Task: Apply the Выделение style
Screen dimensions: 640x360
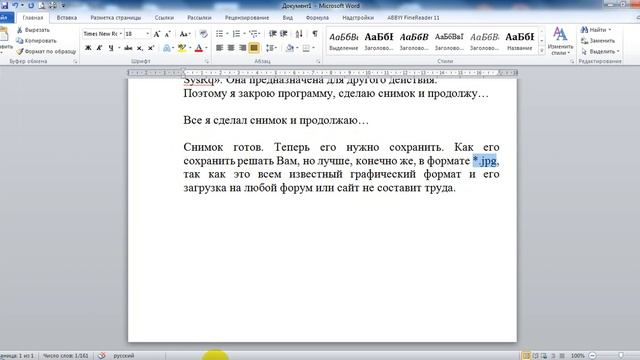Action: [343, 41]
